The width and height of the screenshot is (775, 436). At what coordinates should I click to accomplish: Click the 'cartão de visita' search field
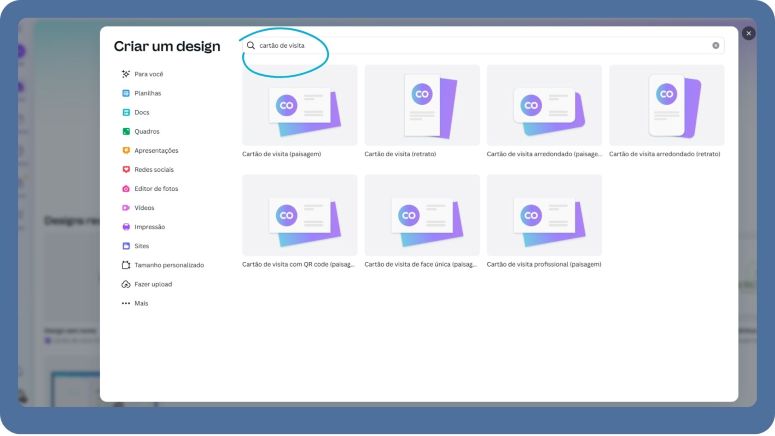[480, 46]
